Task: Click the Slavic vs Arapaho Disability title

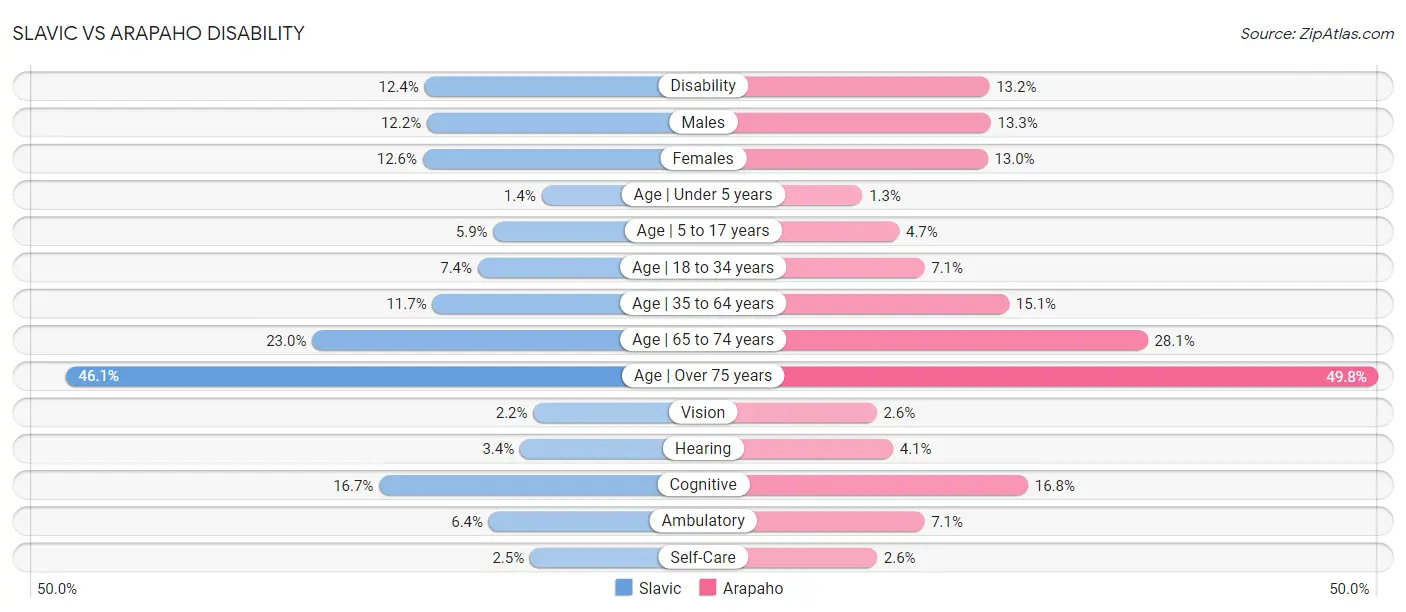Action: (159, 33)
